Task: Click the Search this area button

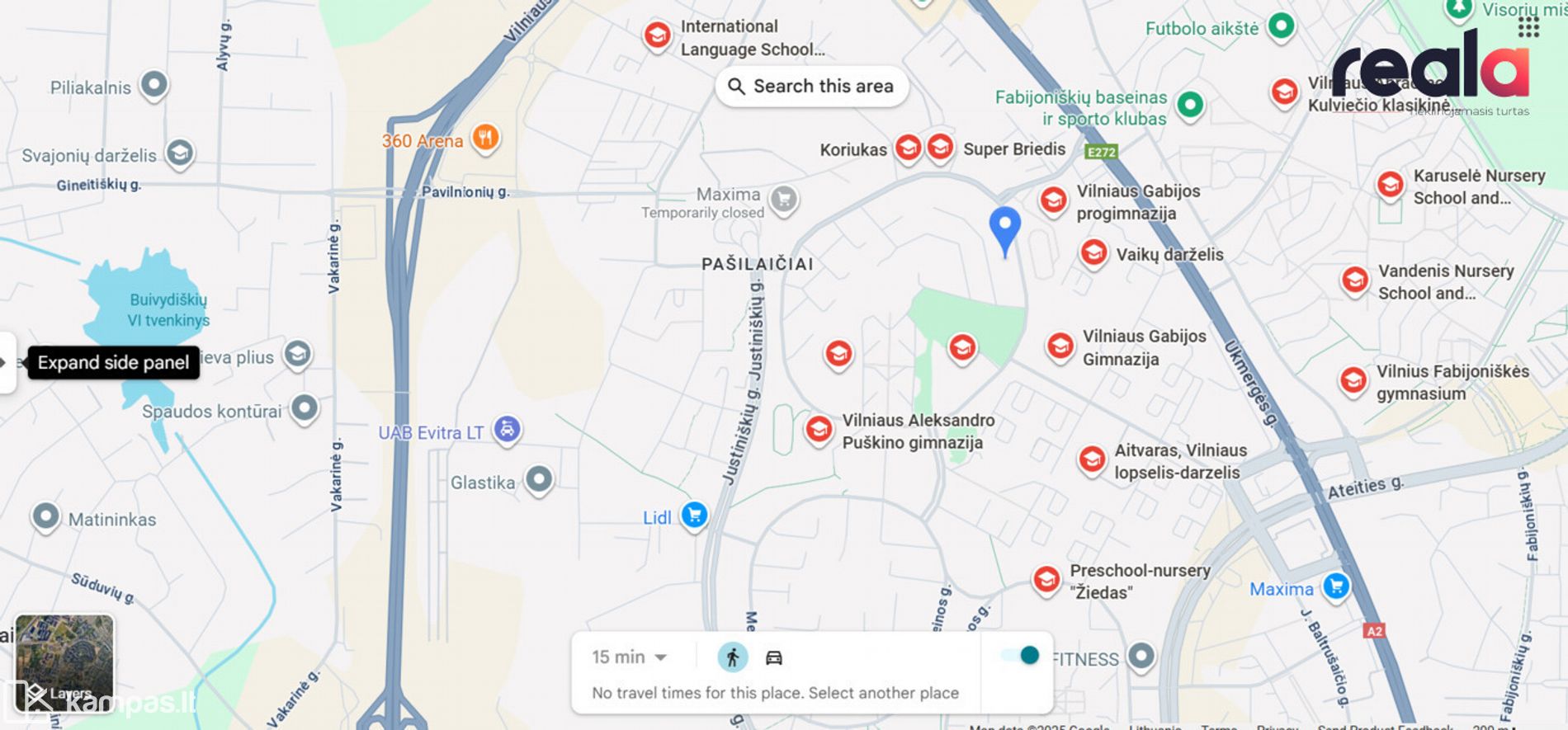Action: tap(811, 86)
